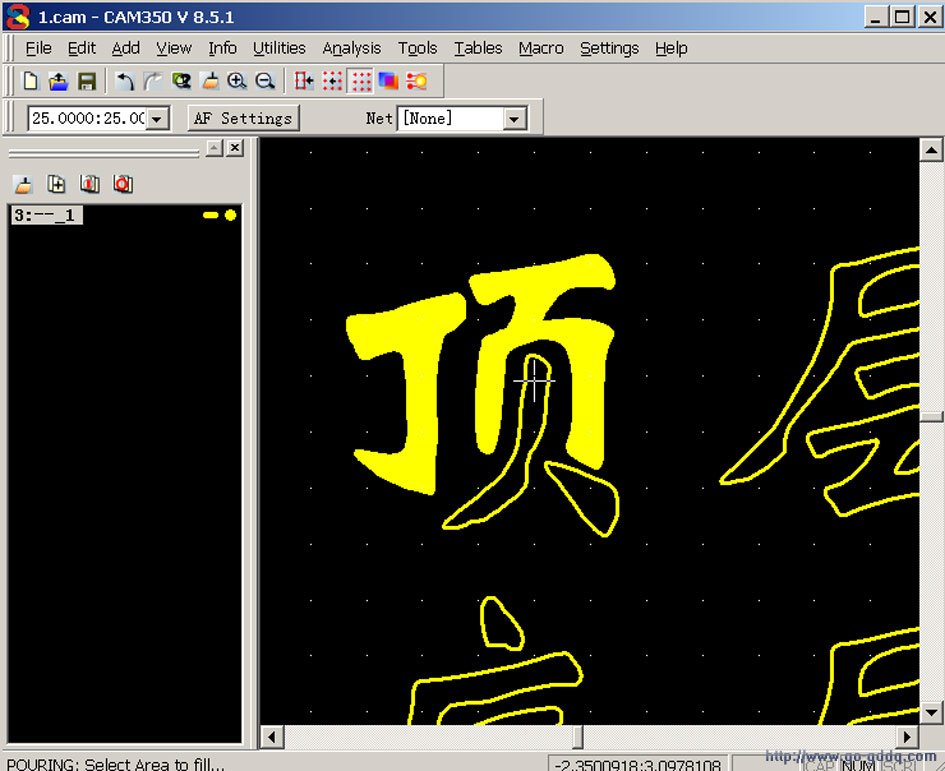The height and width of the screenshot is (771, 945).
Task: Toggle grid visibility dotted icon
Action: tap(360, 81)
